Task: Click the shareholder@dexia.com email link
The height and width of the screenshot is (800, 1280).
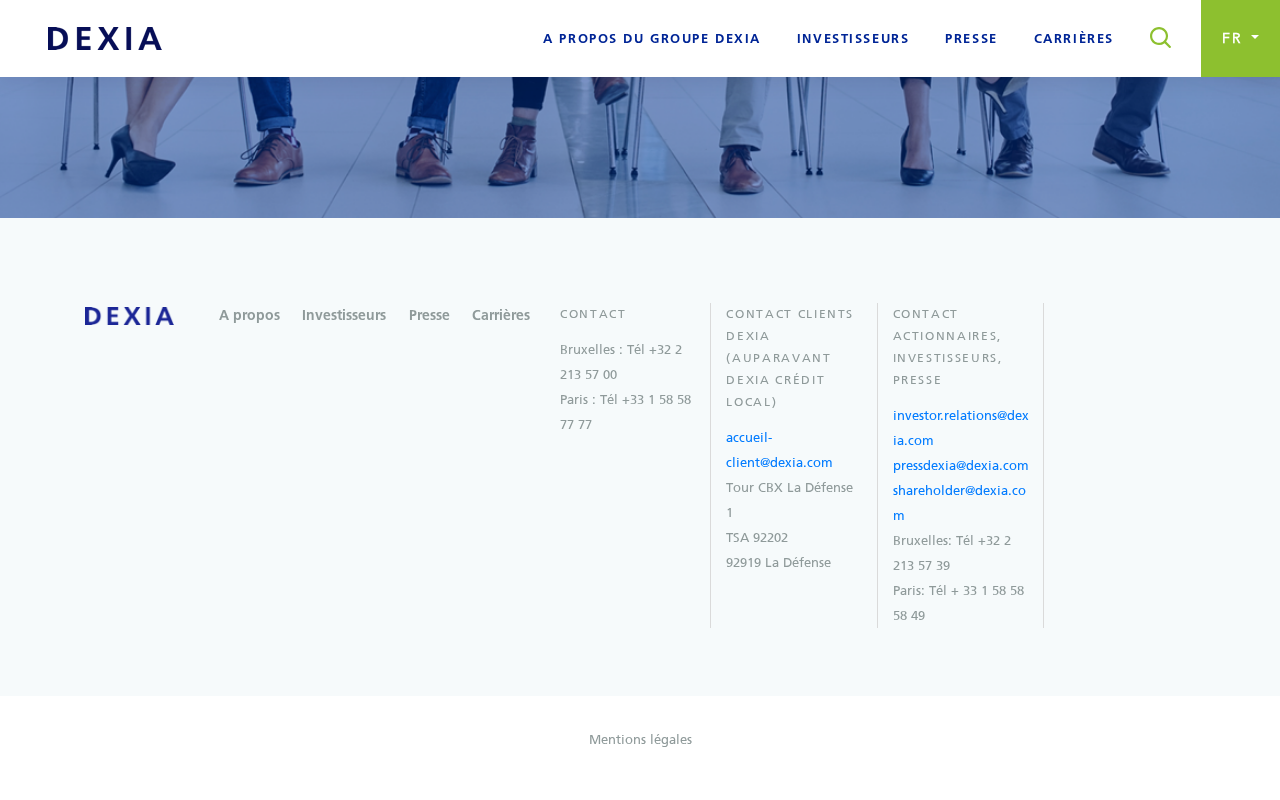Action: tap(960, 503)
